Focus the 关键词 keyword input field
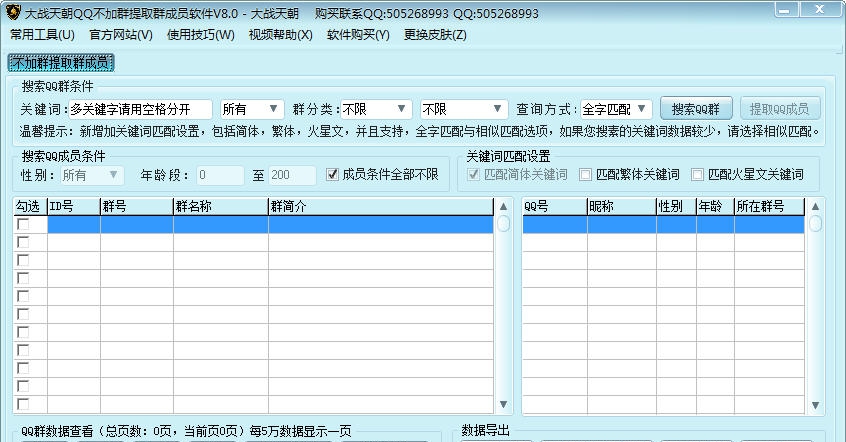846x442 pixels. point(140,110)
